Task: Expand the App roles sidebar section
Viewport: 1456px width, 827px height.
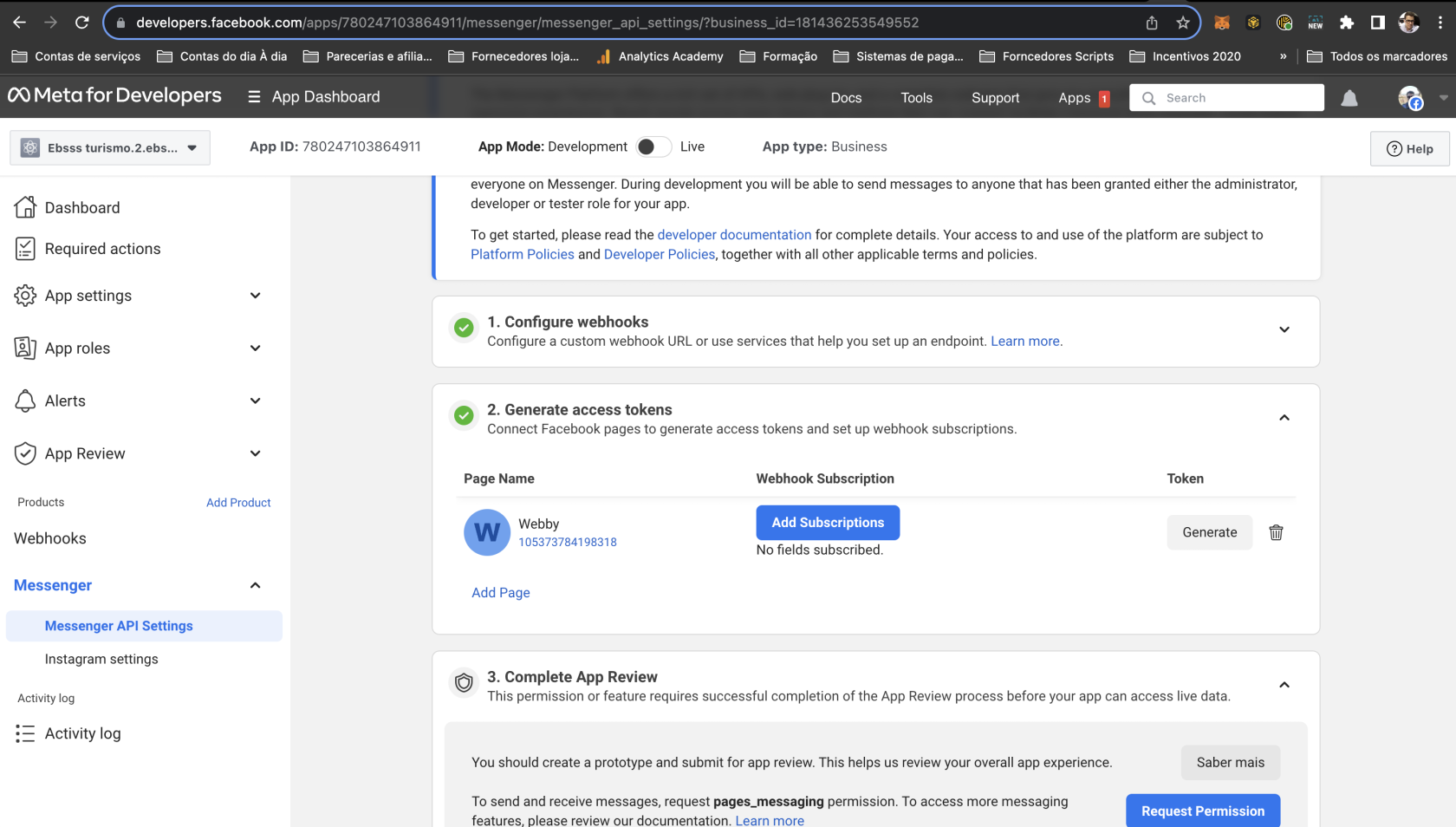Action: click(x=255, y=348)
